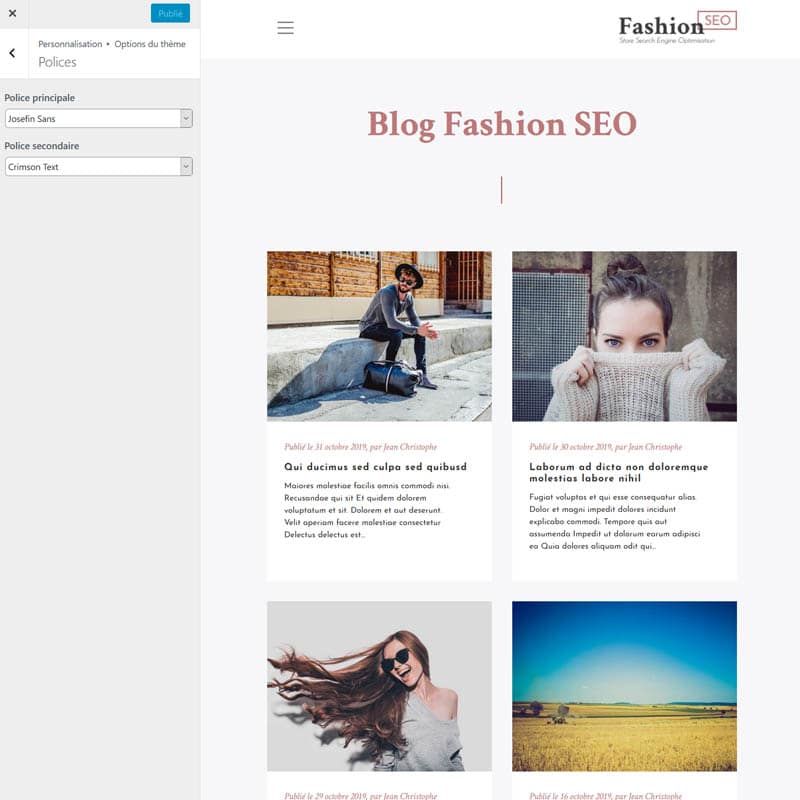800x800 pixels.
Task: Click the "Polices" section title
Action: tap(57, 62)
